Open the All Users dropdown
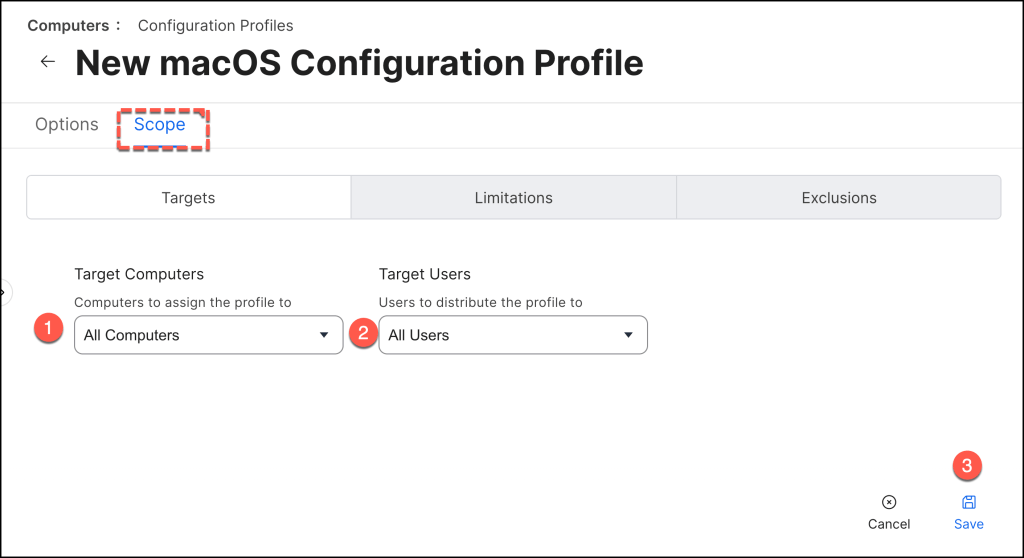The height and width of the screenshot is (558, 1024). point(512,335)
